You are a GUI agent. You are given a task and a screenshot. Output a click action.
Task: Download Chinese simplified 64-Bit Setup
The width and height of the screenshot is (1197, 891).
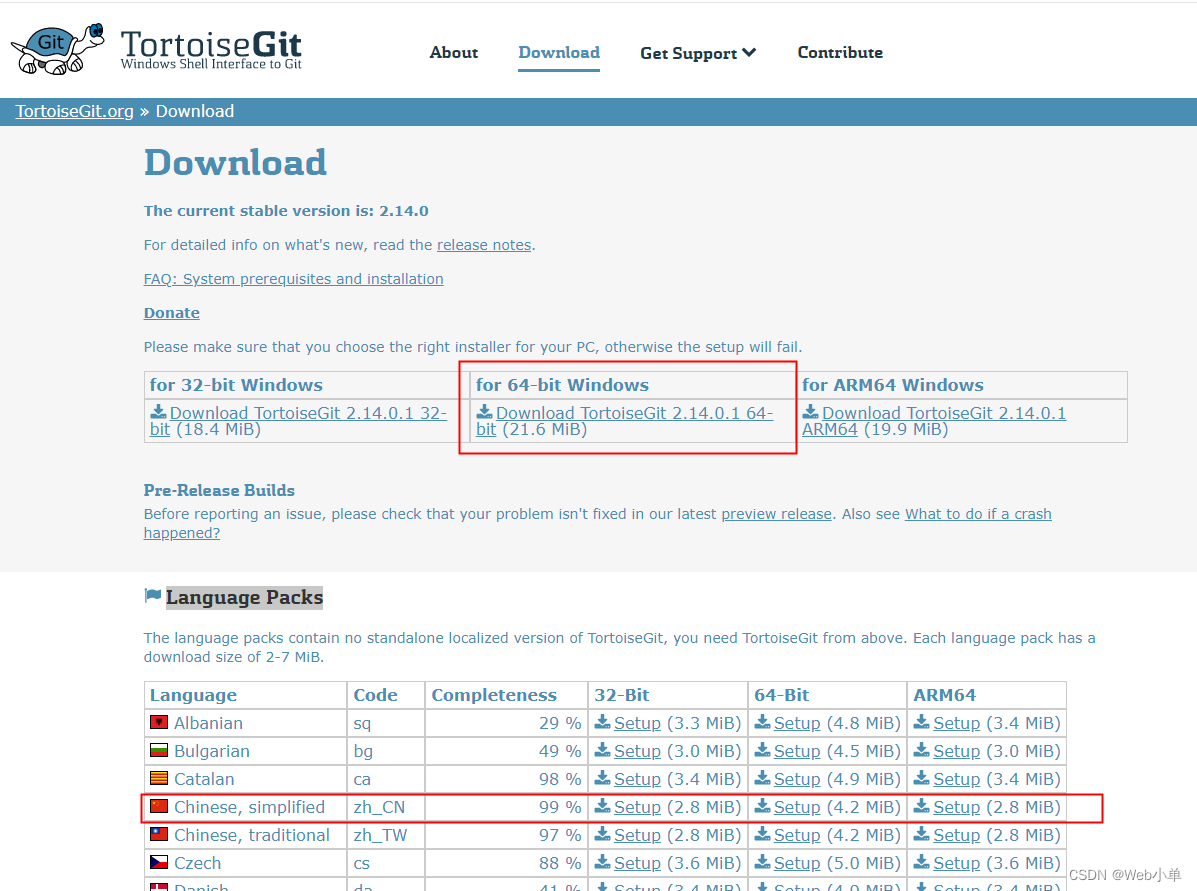pos(797,807)
